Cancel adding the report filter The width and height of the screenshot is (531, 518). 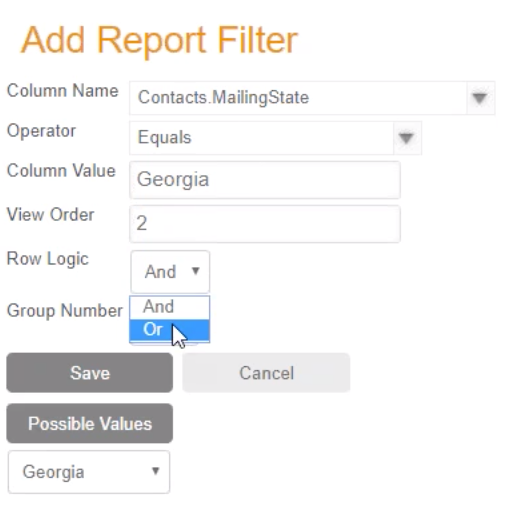266,373
